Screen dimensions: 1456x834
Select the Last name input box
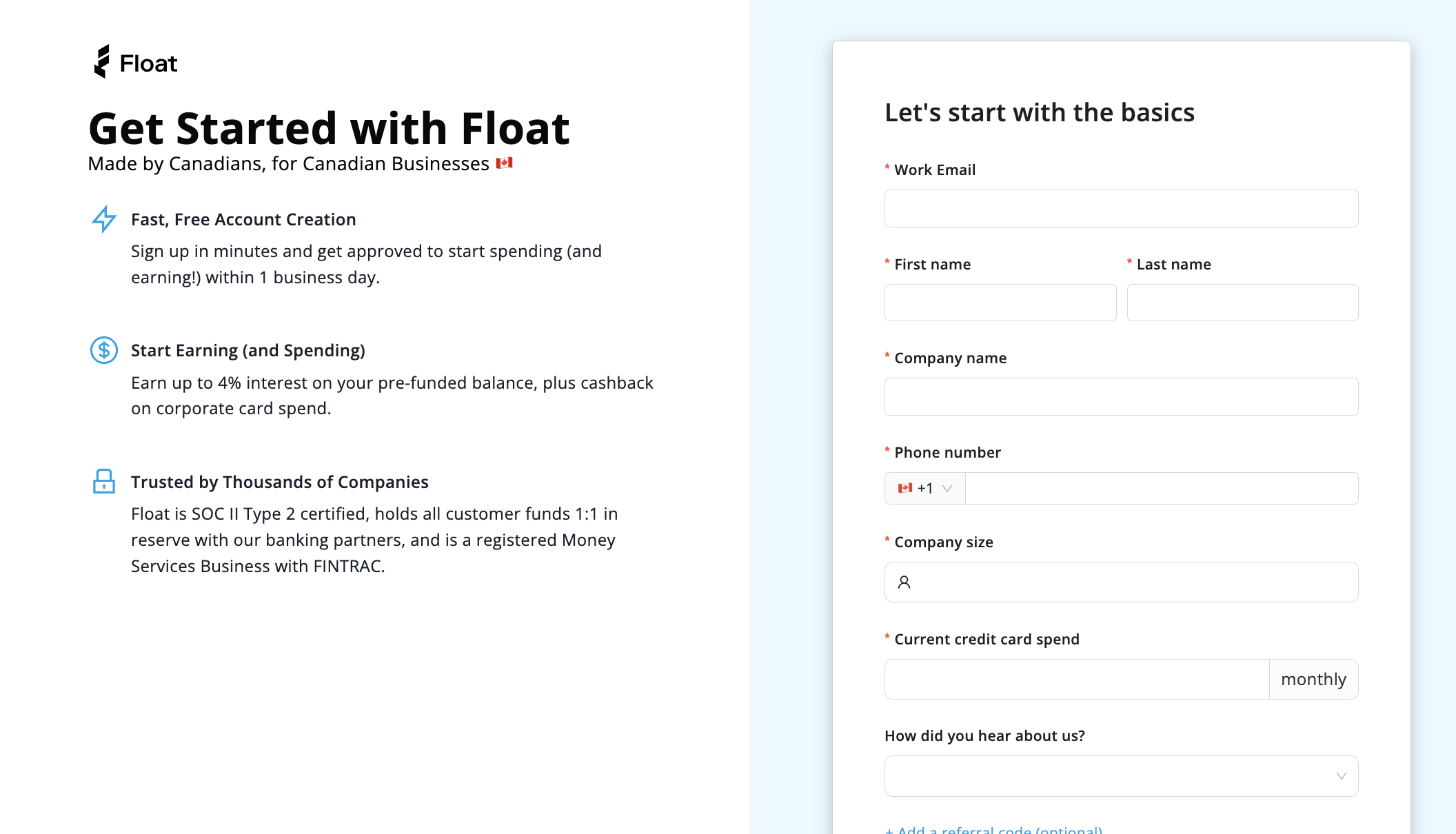point(1242,303)
